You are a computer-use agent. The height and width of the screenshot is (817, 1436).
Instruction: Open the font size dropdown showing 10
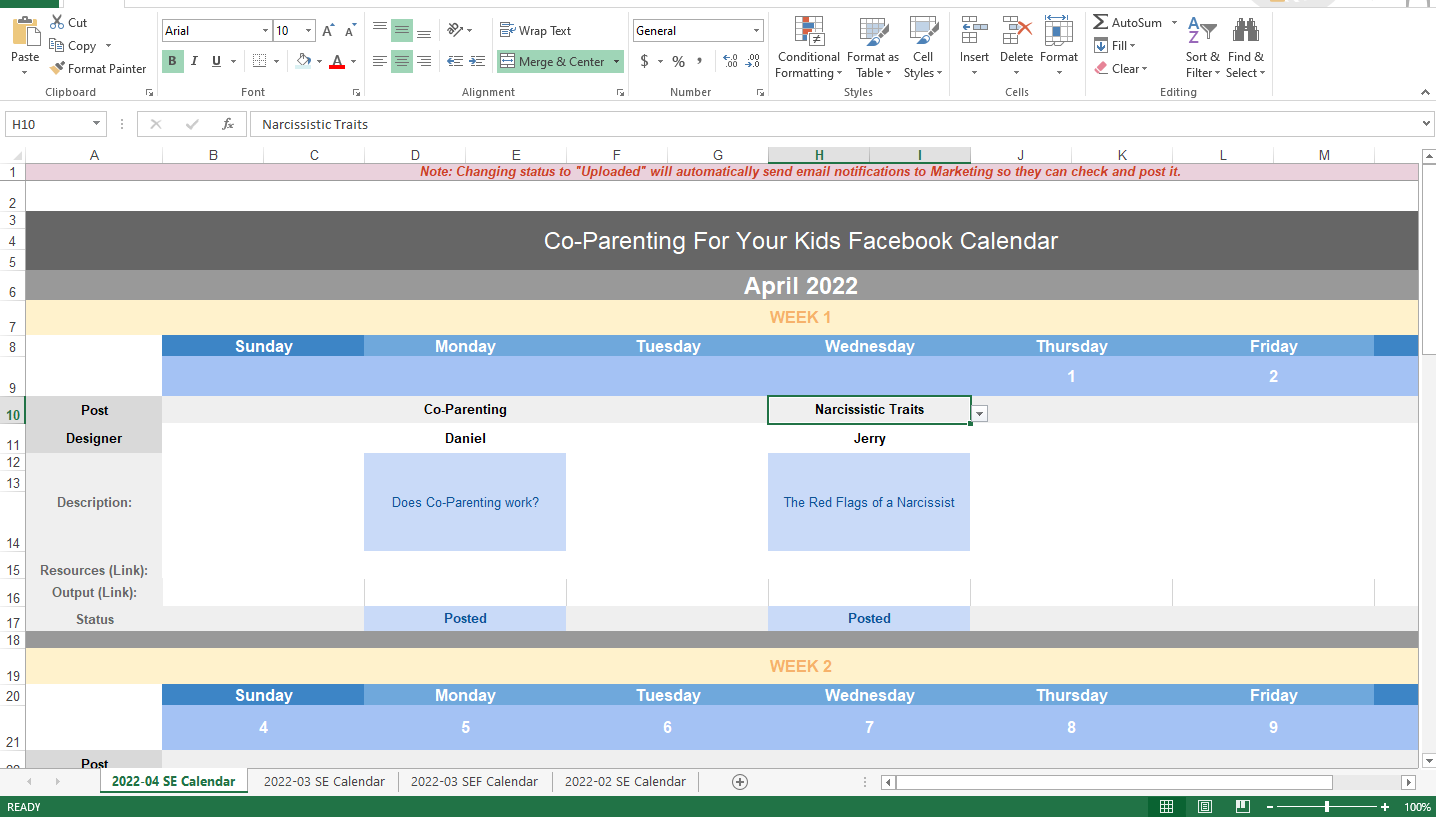308,31
